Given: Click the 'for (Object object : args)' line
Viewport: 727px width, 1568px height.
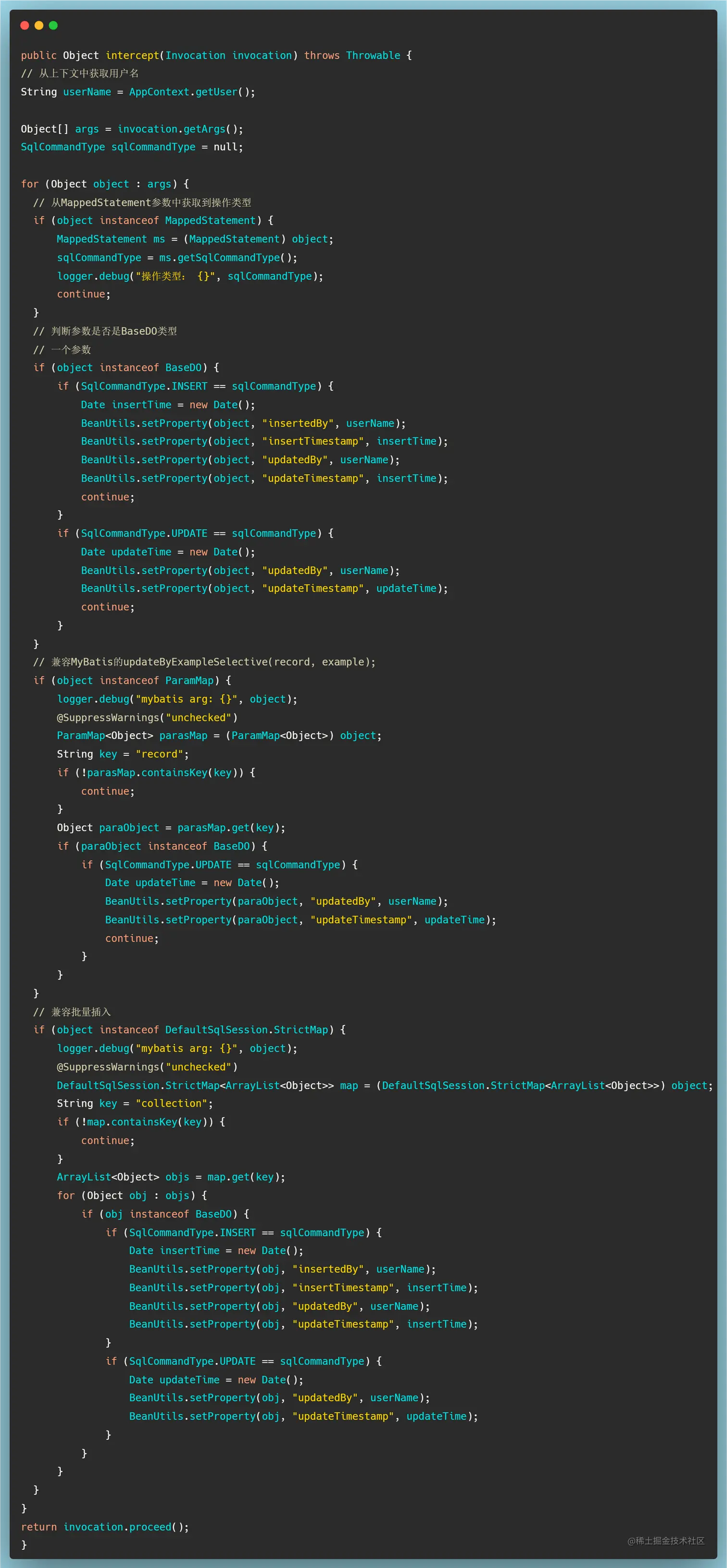Looking at the screenshot, I should (x=105, y=184).
